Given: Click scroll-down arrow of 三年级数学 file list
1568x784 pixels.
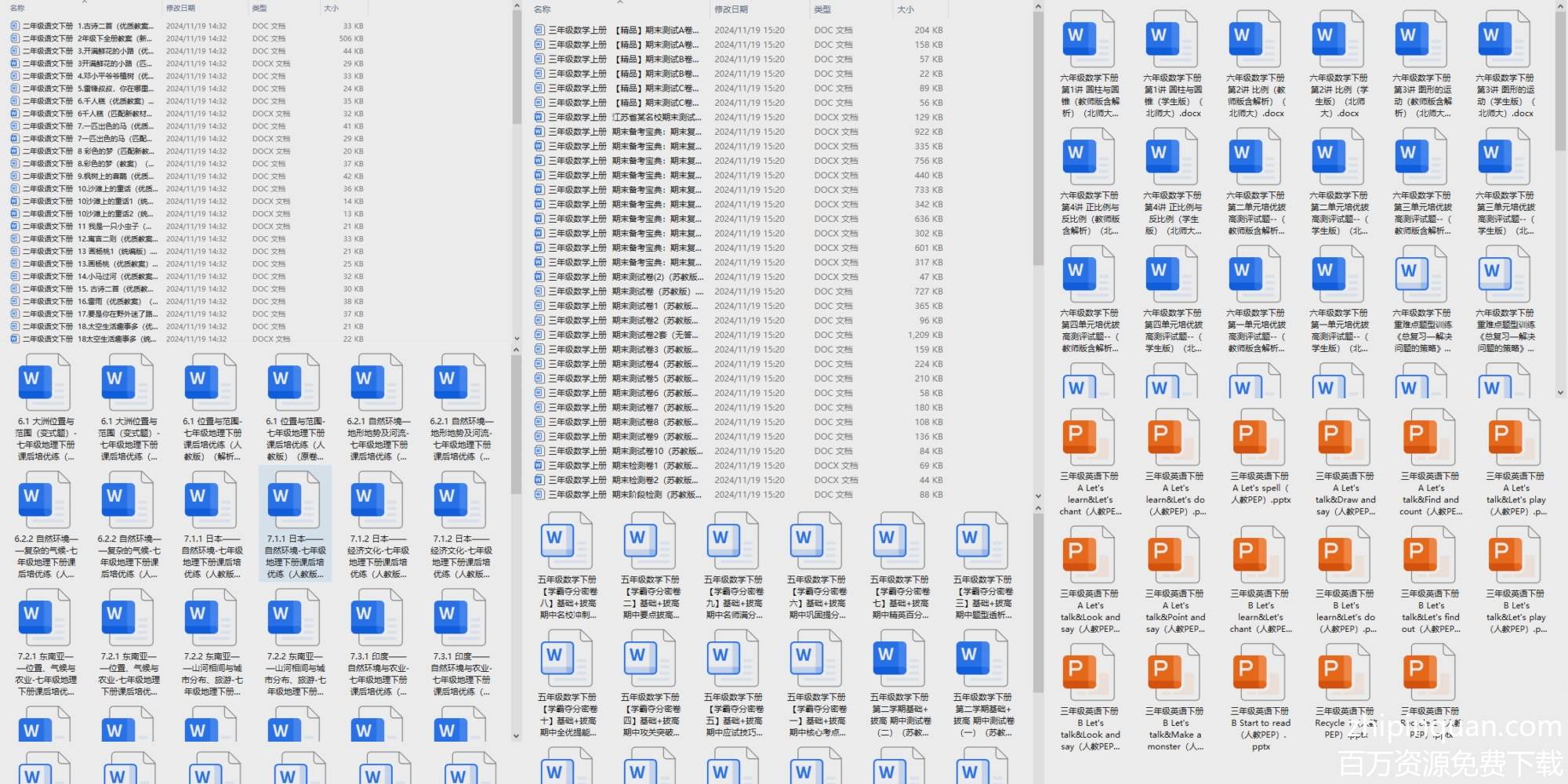Looking at the screenshot, I should tap(1038, 495).
